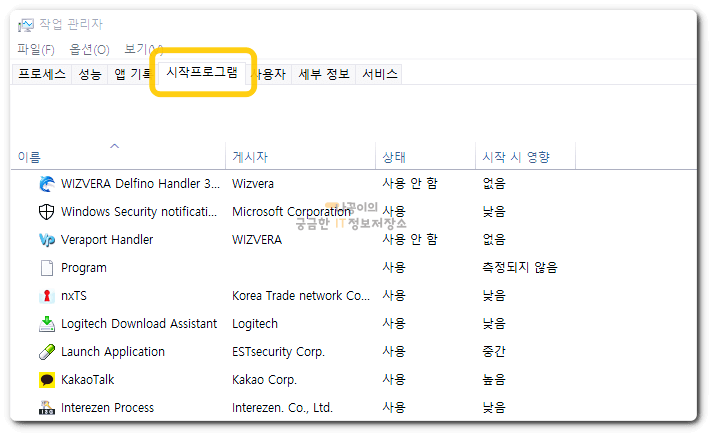Select the WIZVERA Delfino Handler row name

[140, 184]
